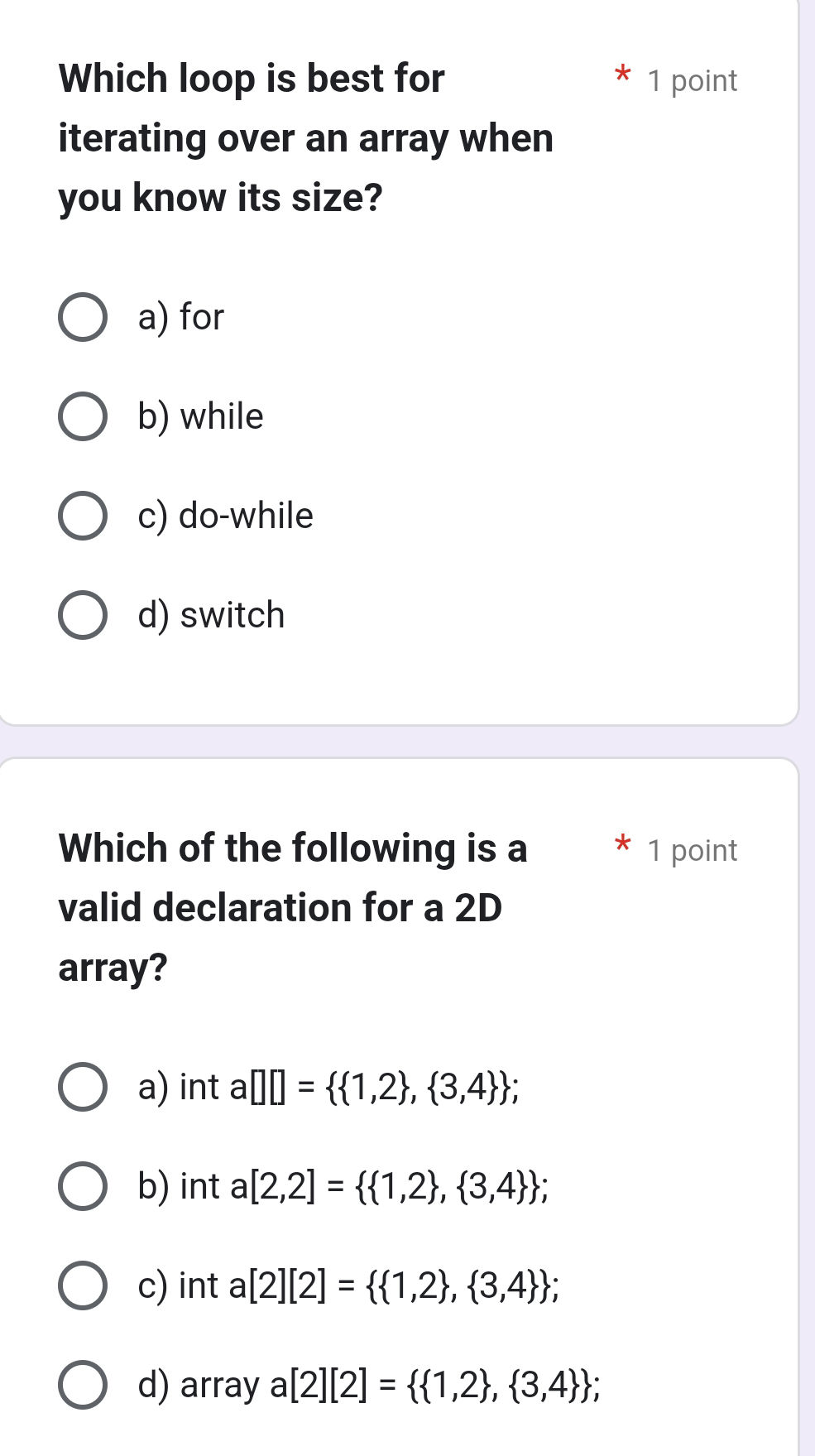
Task: Click the 'c) do-while' answer text
Action: tap(226, 516)
